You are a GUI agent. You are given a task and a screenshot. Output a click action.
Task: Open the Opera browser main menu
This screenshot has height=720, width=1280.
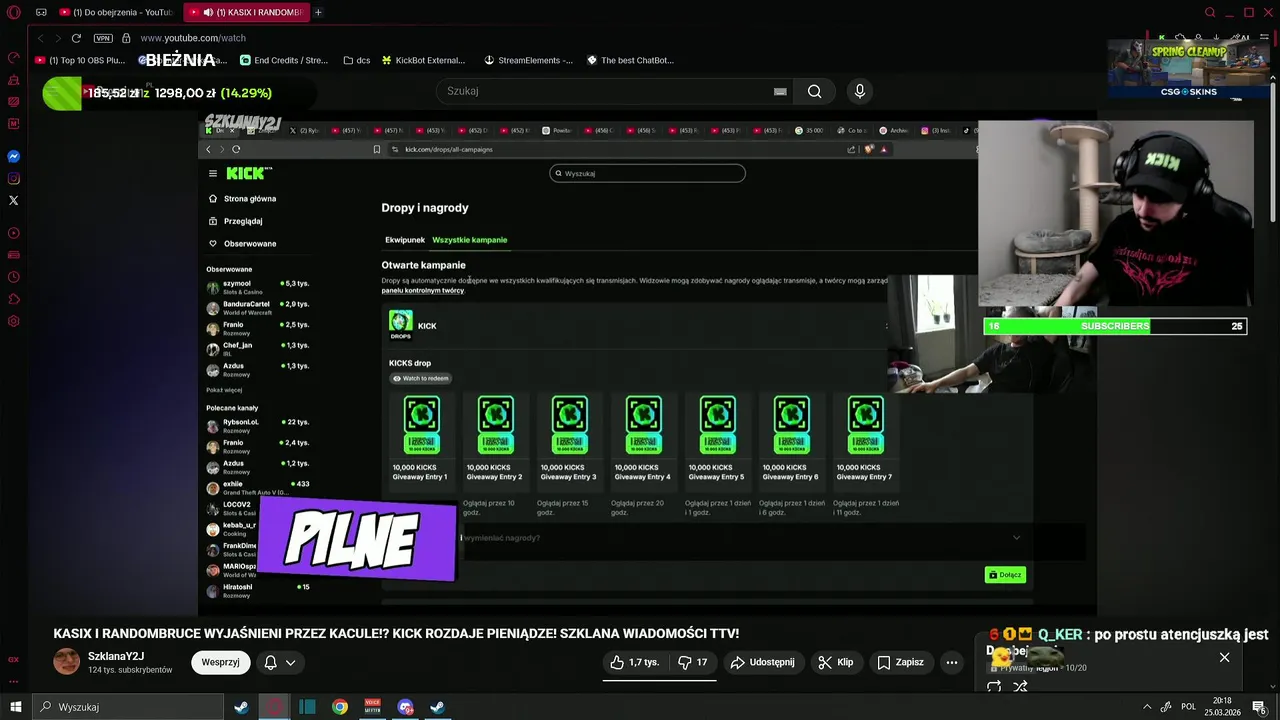[x=13, y=12]
